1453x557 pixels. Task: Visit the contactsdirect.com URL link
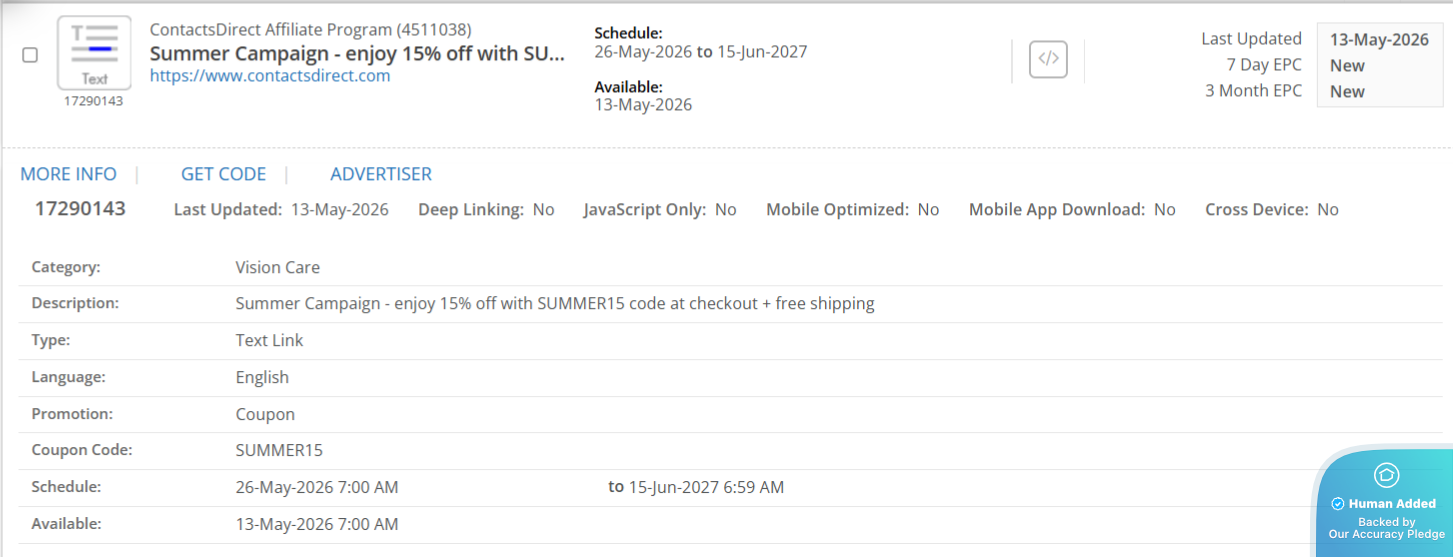coord(270,76)
